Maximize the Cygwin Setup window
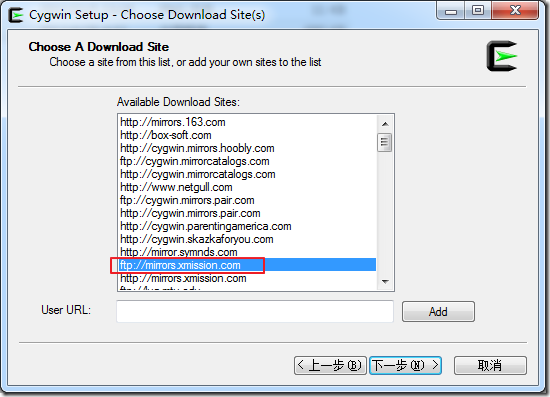The image size is (550, 397). [478, 11]
